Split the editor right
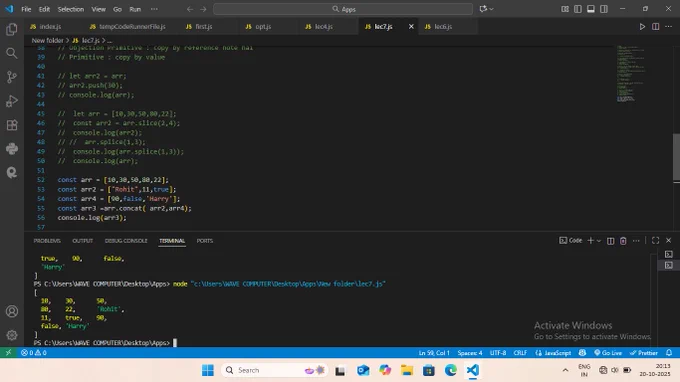The image size is (680, 382). pos(656,26)
